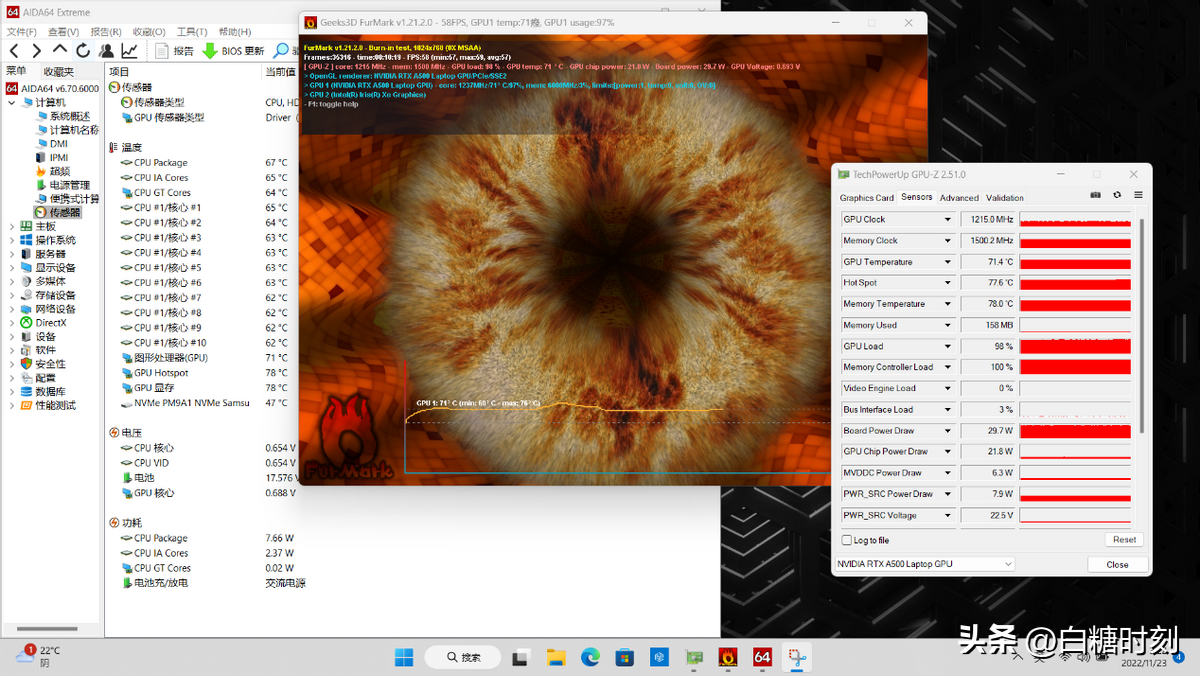This screenshot has height=676, width=1200.
Task: Take a GPU-Z screenshot with camera icon
Action: 1096,195
